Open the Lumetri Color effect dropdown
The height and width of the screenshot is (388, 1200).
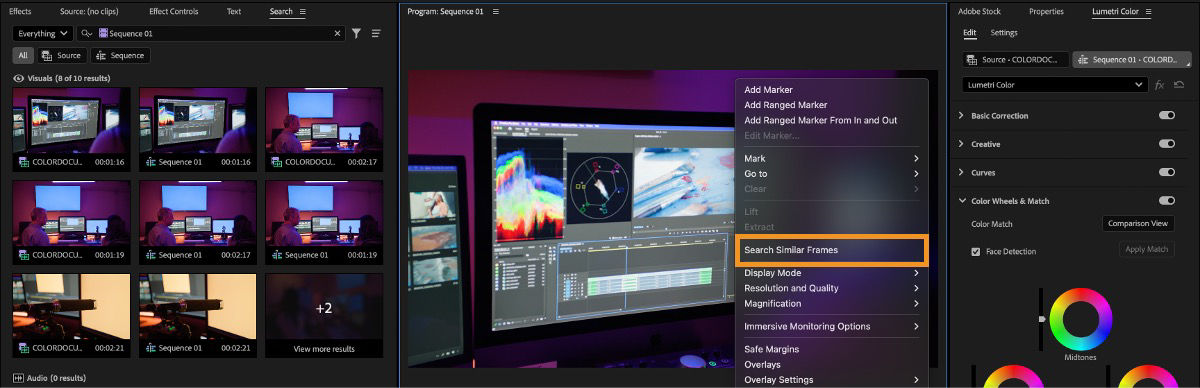tap(1054, 85)
